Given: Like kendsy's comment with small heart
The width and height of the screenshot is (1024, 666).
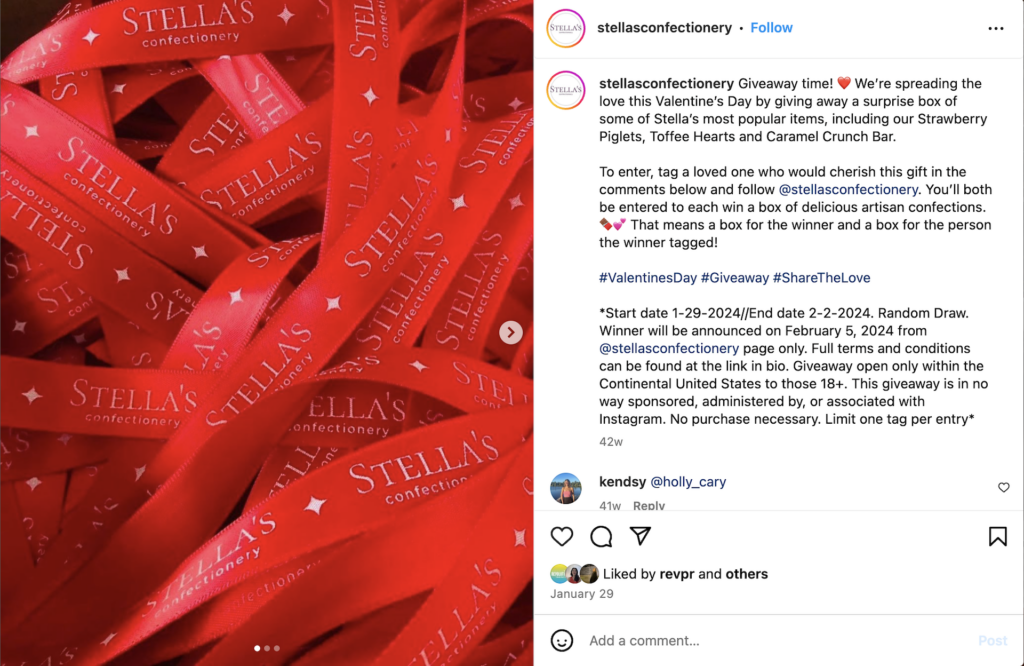Looking at the screenshot, I should (1004, 487).
